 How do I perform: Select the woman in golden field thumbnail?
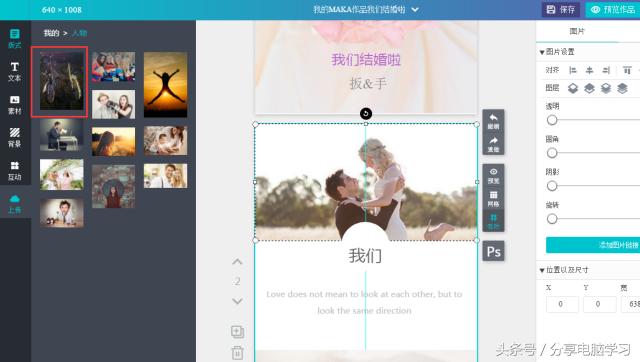(x=113, y=142)
